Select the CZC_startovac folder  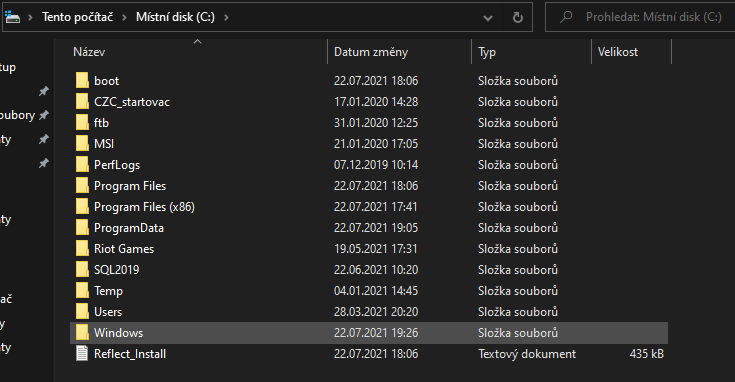coord(132,102)
